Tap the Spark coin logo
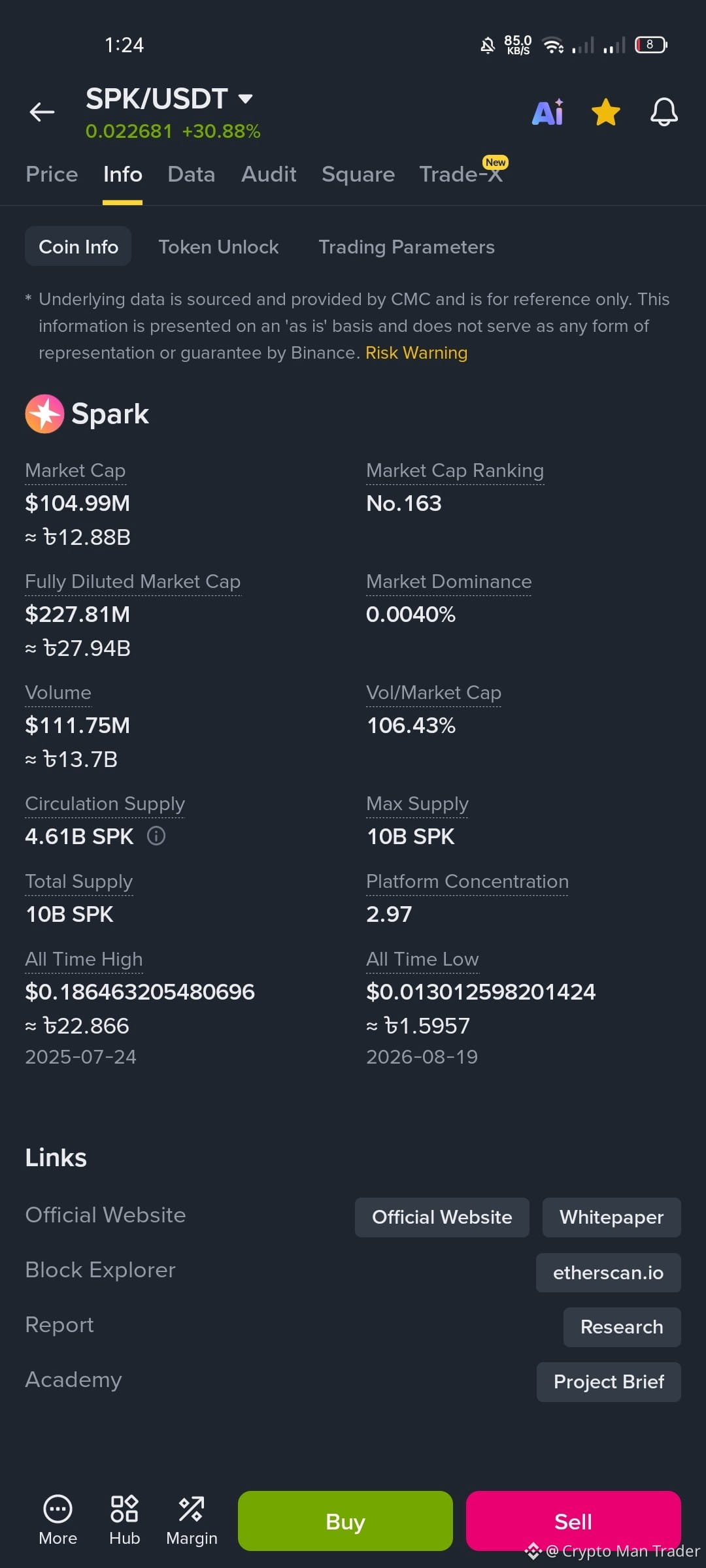This screenshot has width=706, height=1568. [44, 414]
